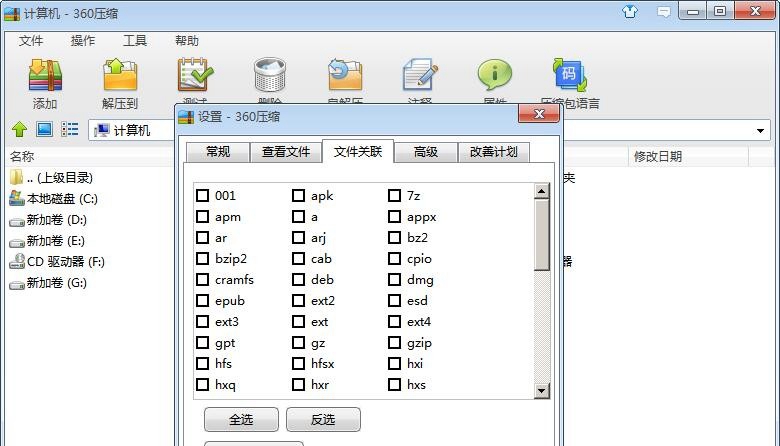Open volume 新加卷 (E:) entry
Screen dimensions: 780x446
tap(47, 241)
